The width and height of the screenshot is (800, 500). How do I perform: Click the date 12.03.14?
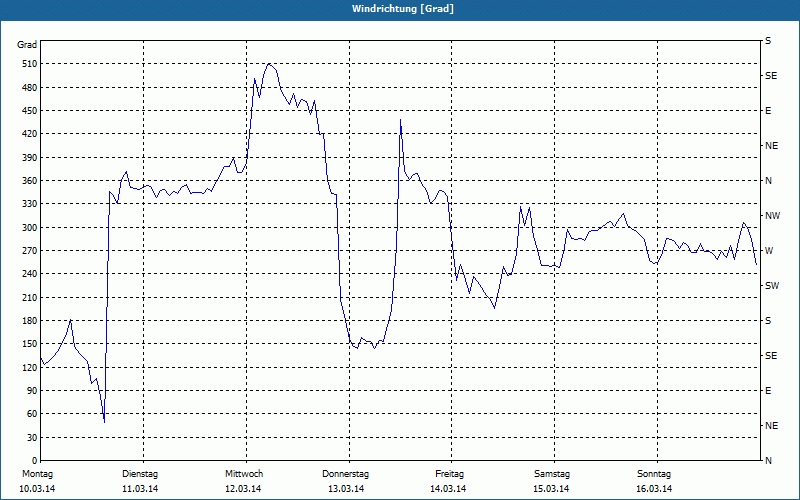pyautogui.click(x=243, y=489)
